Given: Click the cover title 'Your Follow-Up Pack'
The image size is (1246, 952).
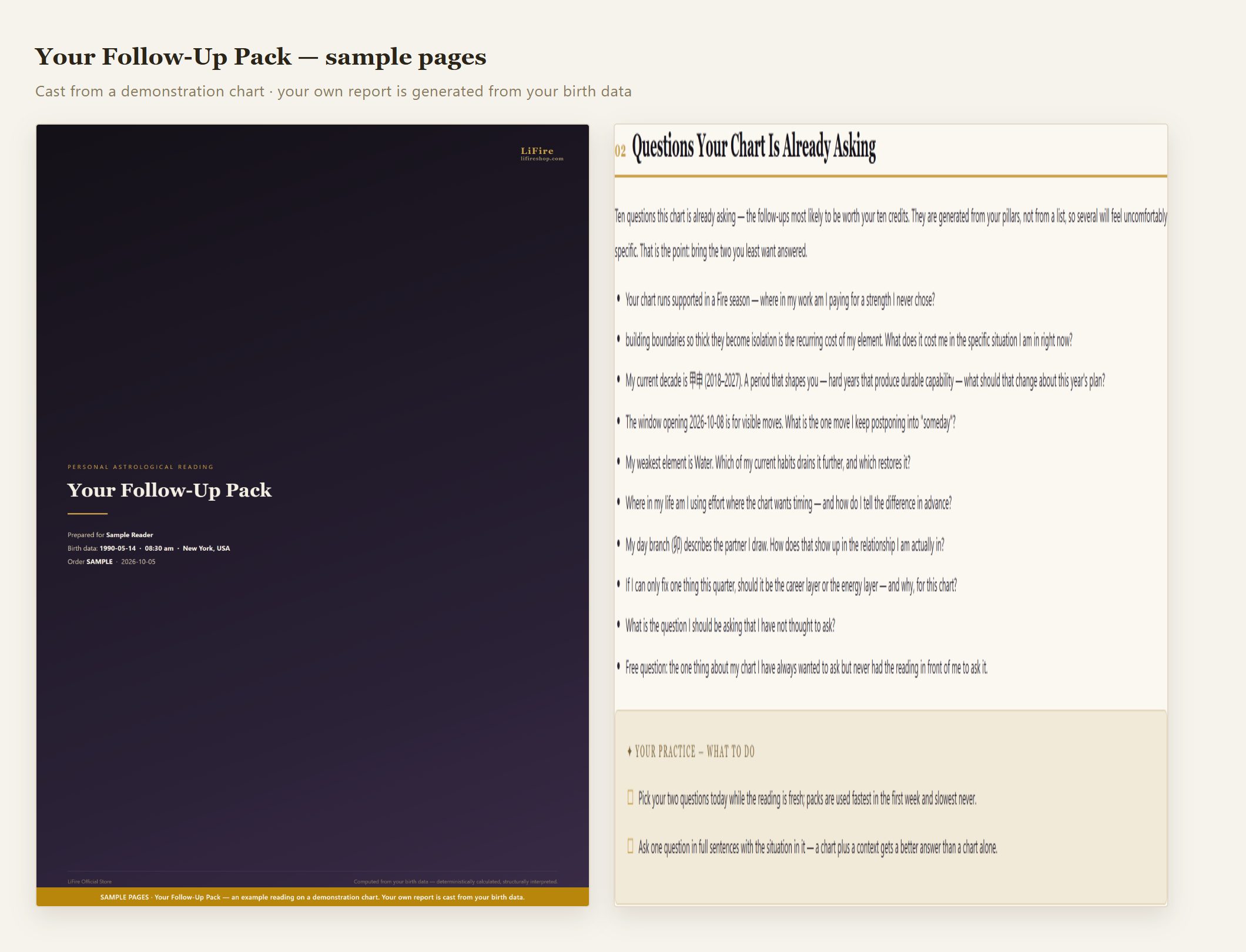Looking at the screenshot, I should tap(169, 490).
